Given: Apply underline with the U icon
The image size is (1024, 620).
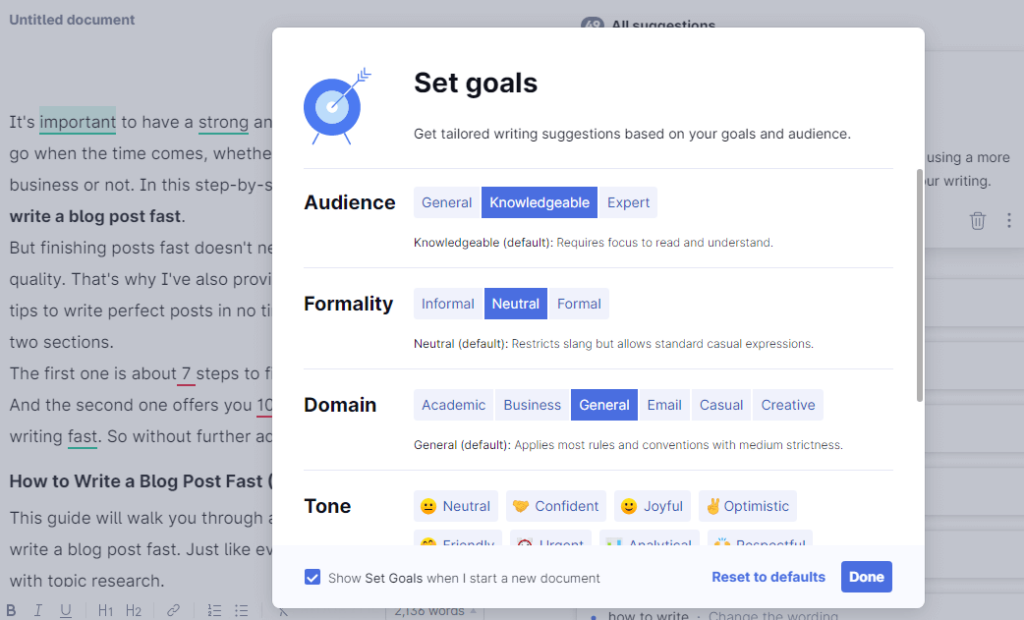Looking at the screenshot, I should coord(65,611).
